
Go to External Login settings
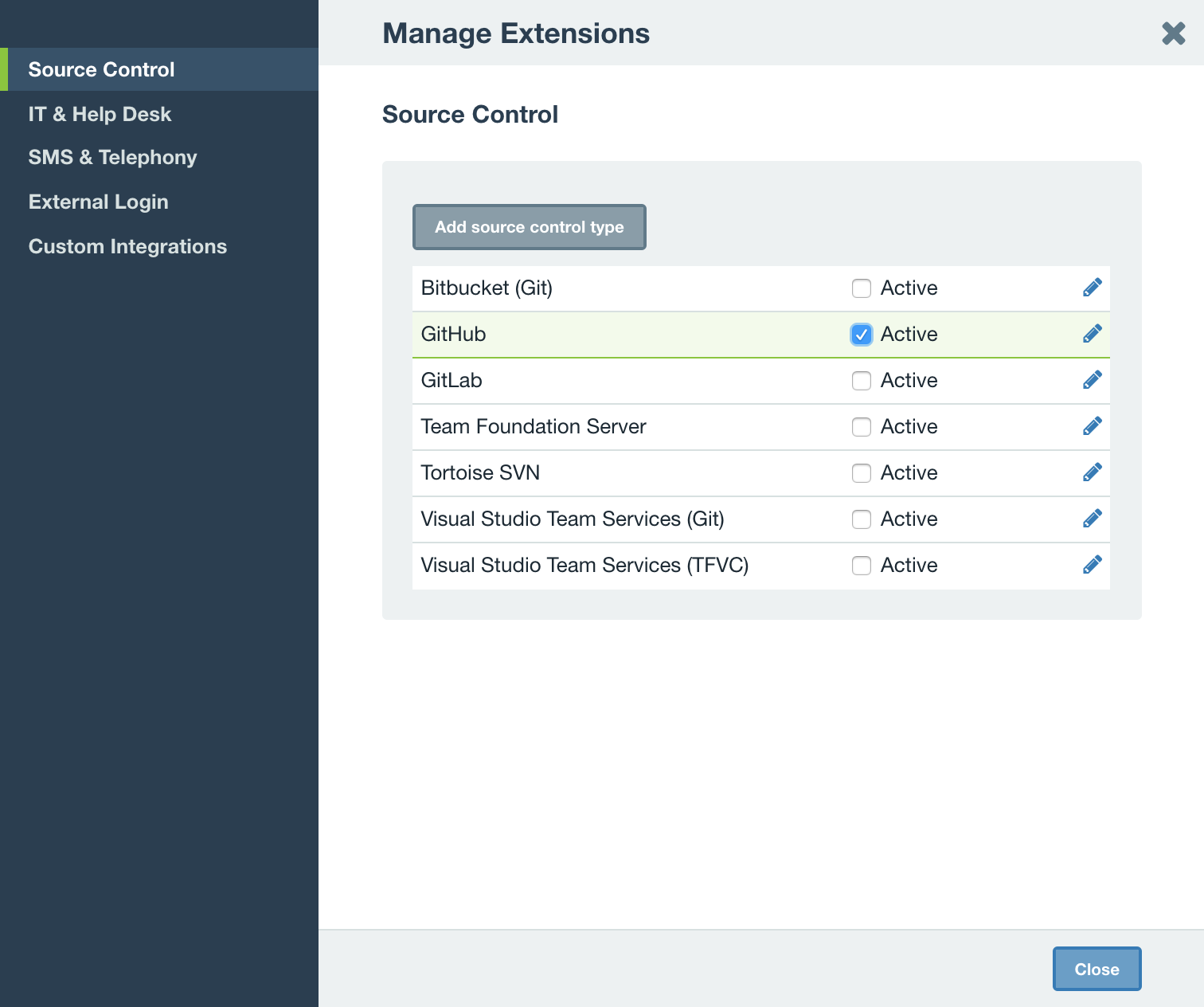(98, 202)
